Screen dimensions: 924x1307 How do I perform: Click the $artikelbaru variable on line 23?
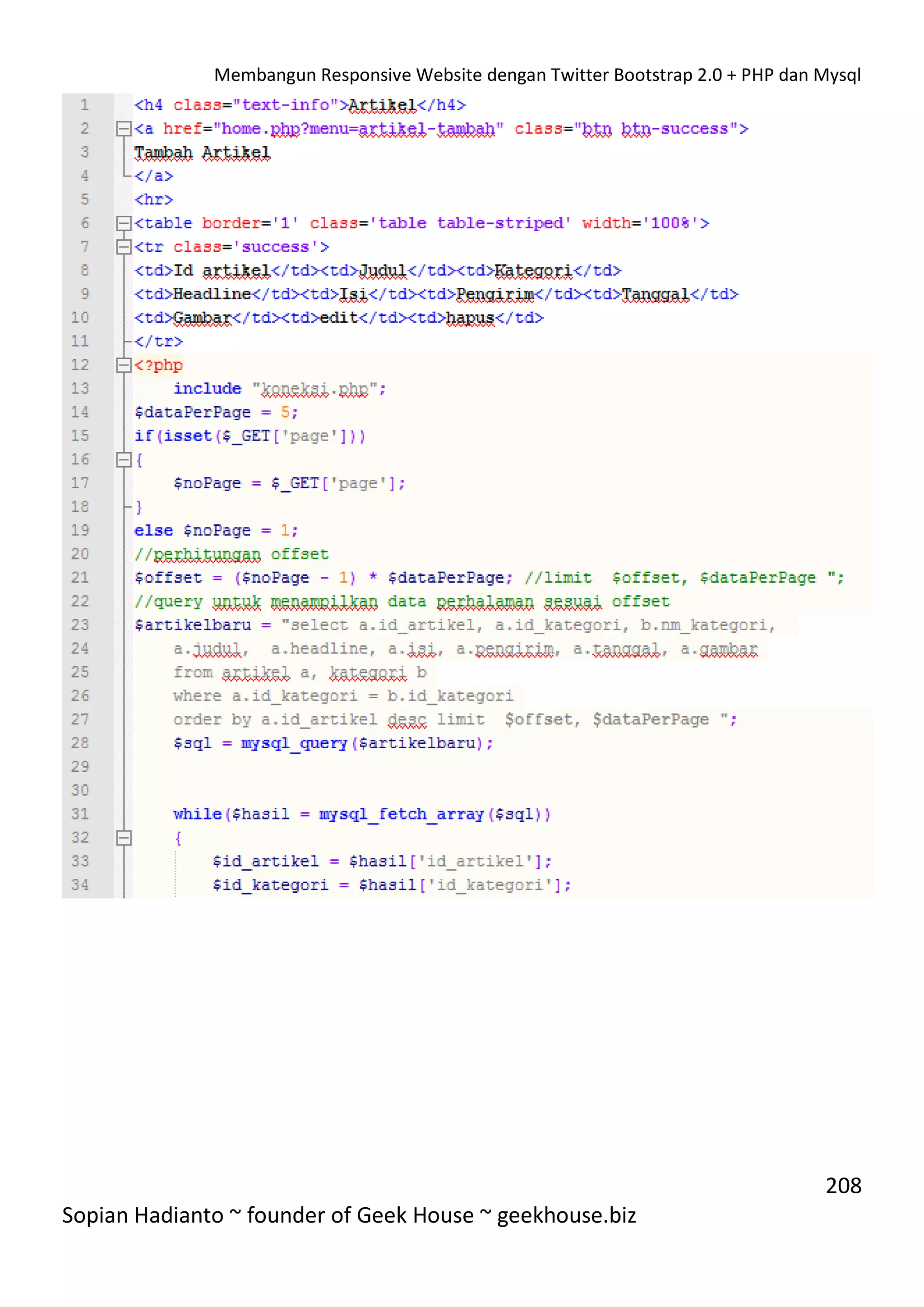[192, 625]
